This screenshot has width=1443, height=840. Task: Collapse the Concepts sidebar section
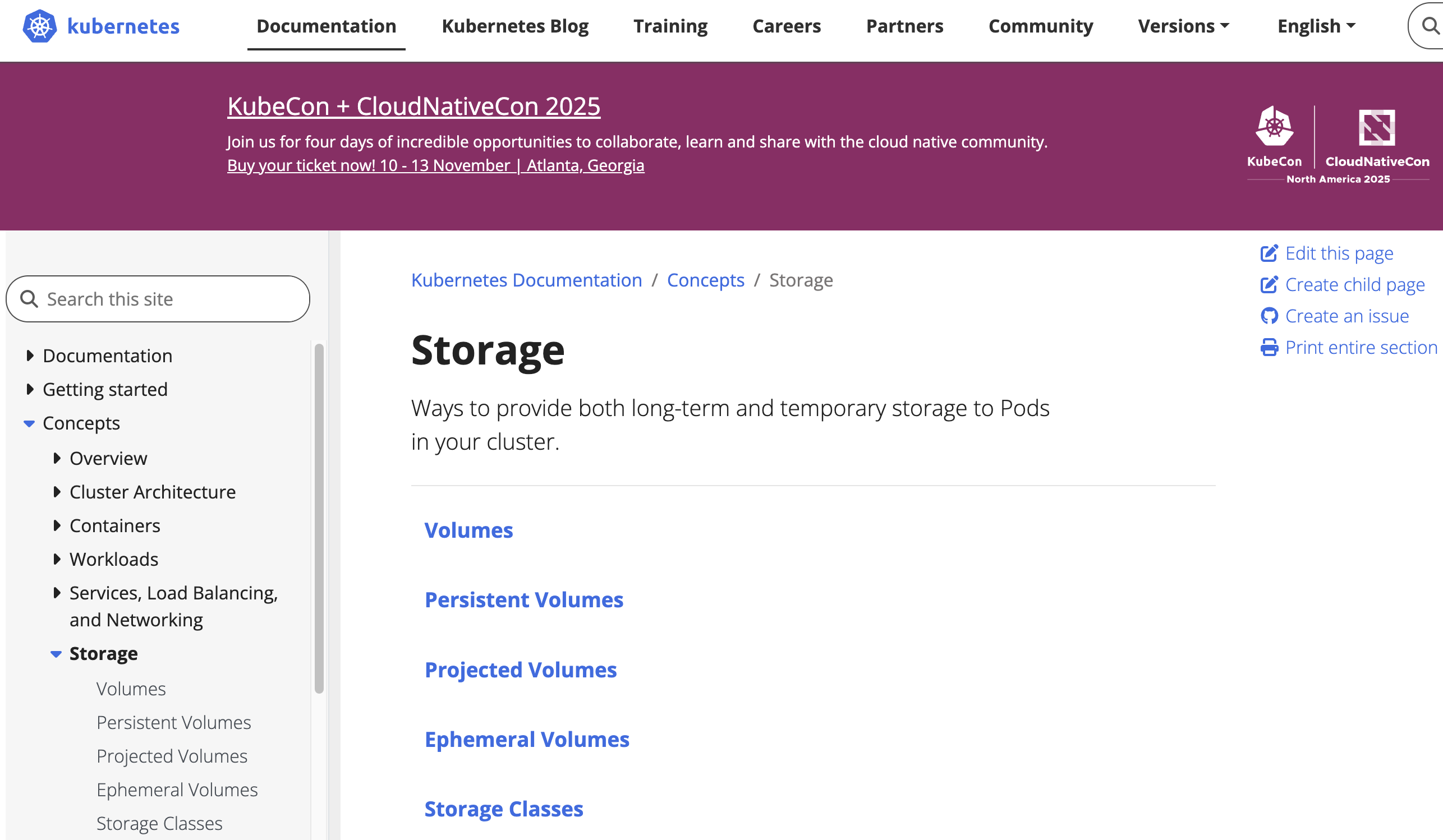pyautogui.click(x=29, y=423)
